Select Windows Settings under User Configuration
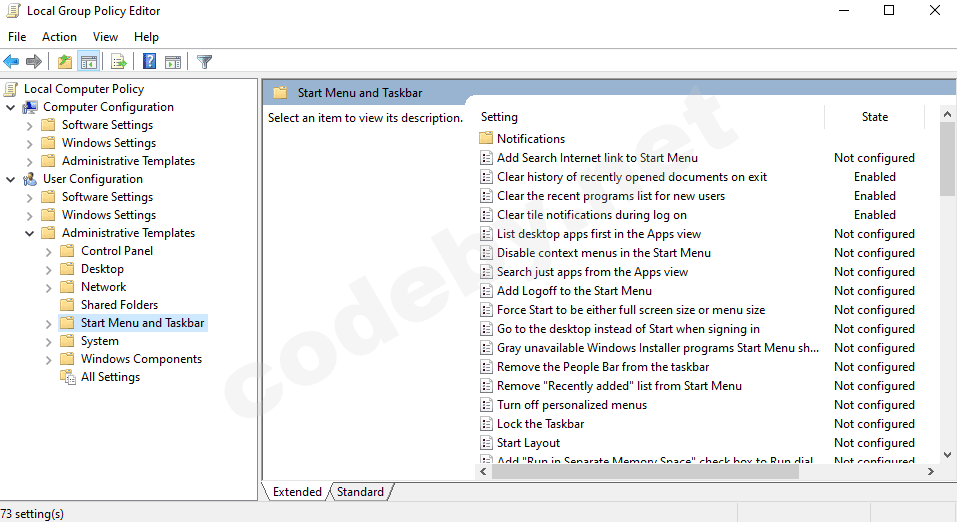 point(109,215)
